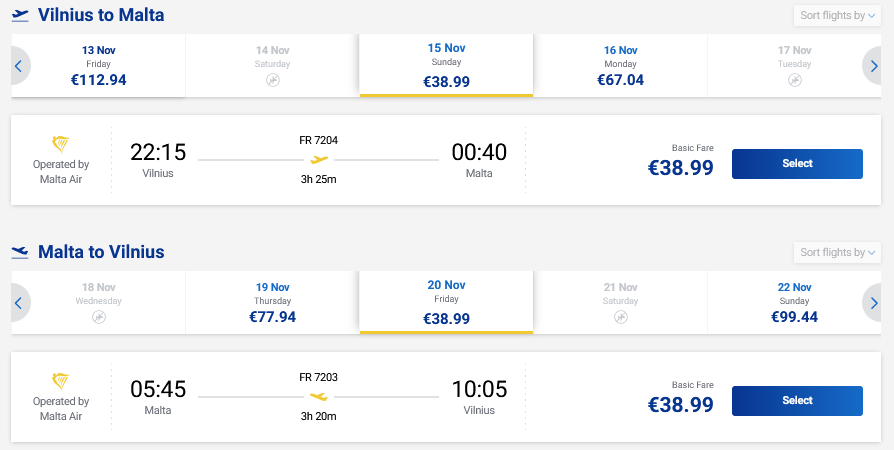
Task: Choose the 13 Nov Friday €112.94 date tab
Action: pyautogui.click(x=99, y=66)
